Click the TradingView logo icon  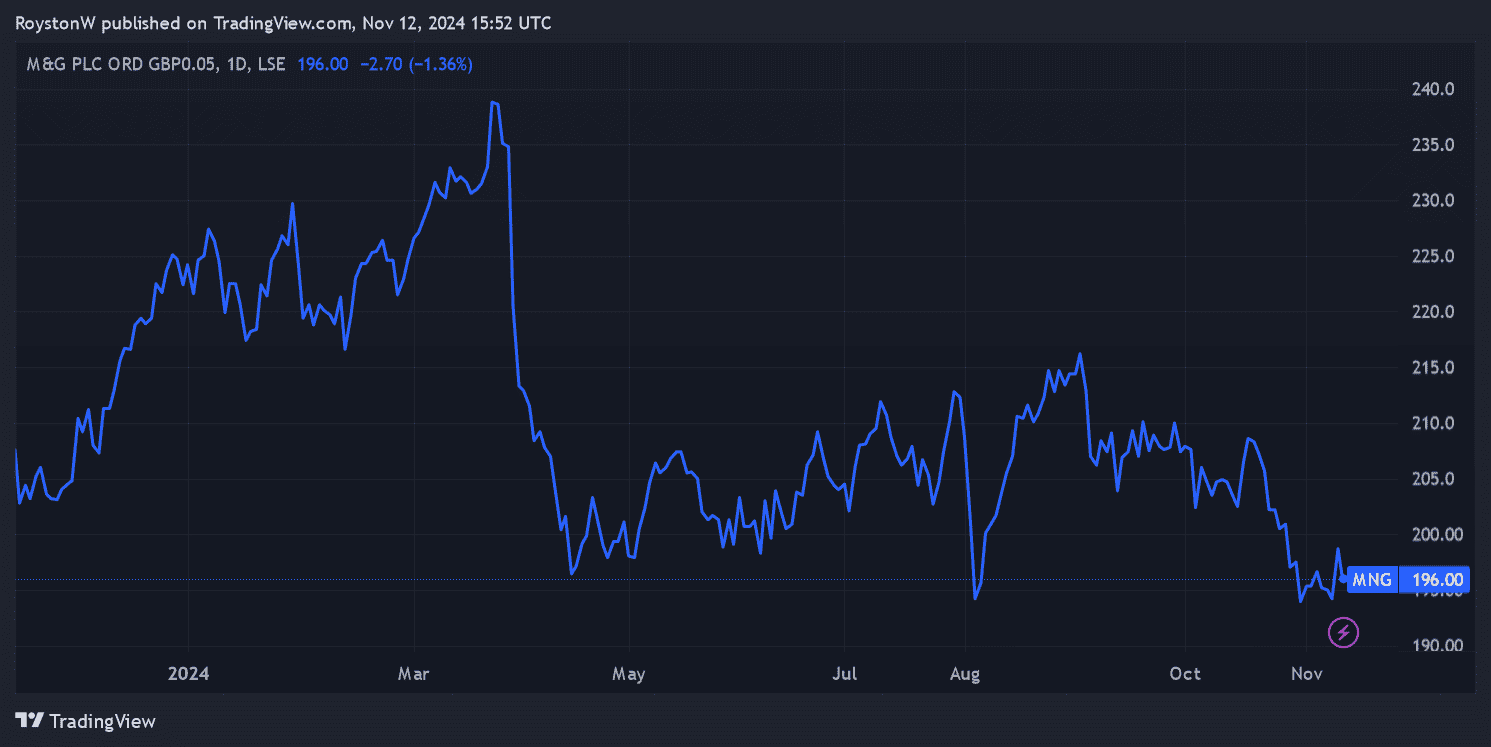pyautogui.click(x=30, y=720)
